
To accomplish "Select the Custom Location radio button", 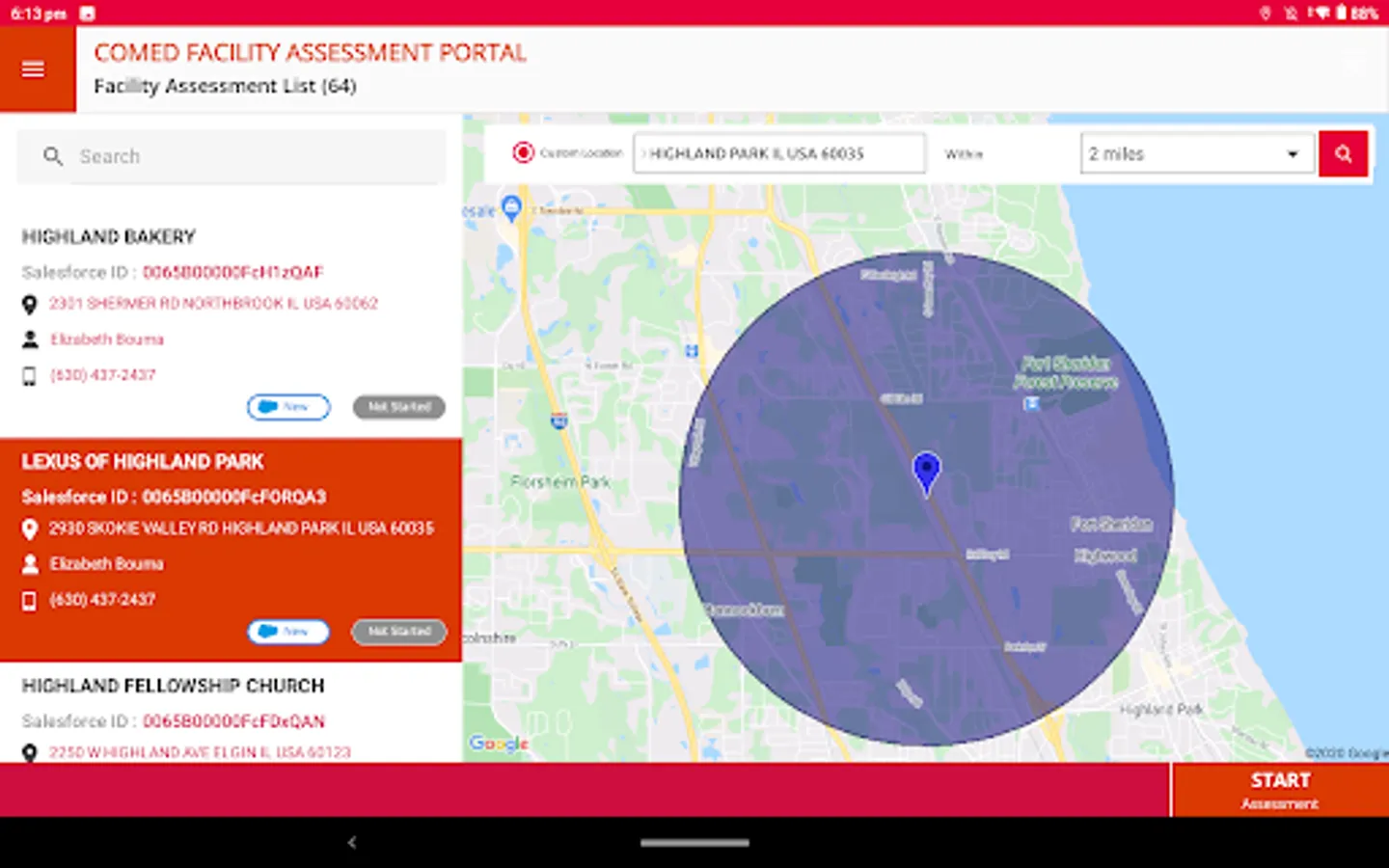I will (x=523, y=152).
